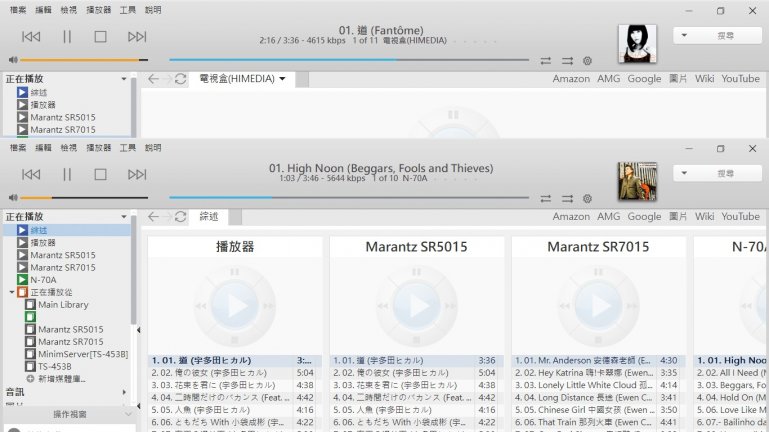Pause High Noon playback in bottom window
The height and width of the screenshot is (432, 769).
[x=67, y=175]
